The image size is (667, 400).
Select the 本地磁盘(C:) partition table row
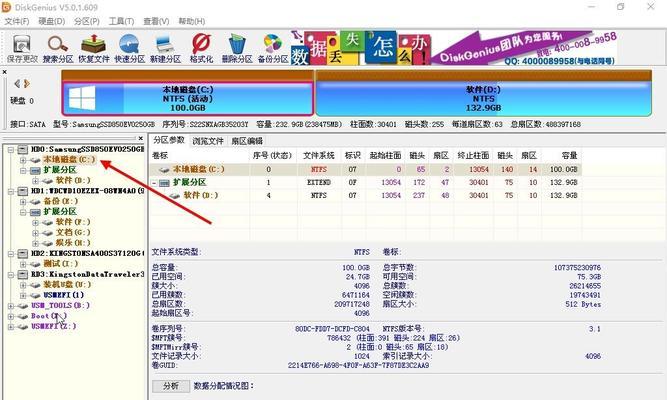[365, 169]
